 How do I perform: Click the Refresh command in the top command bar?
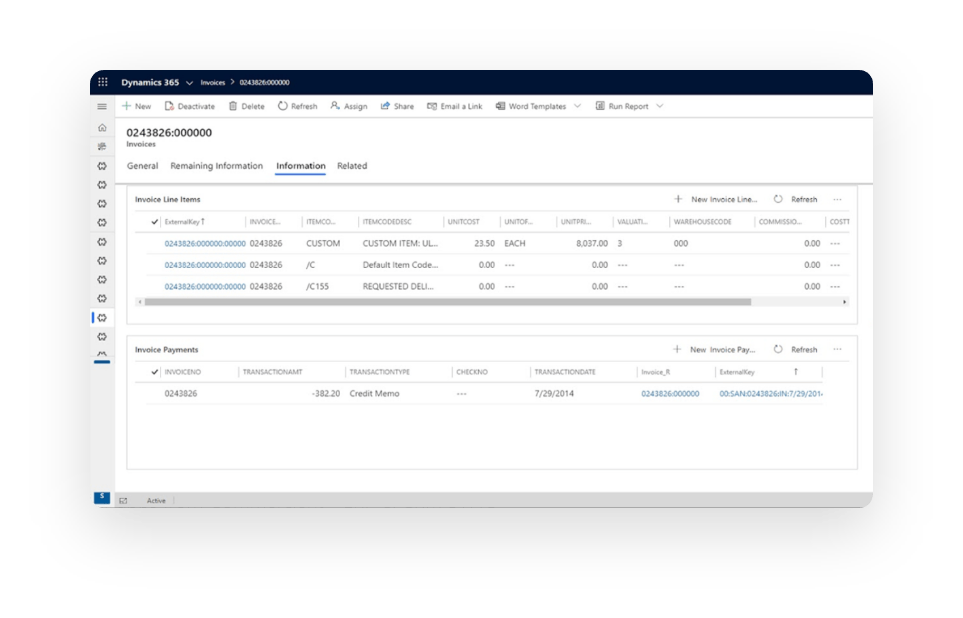[x=297, y=106]
